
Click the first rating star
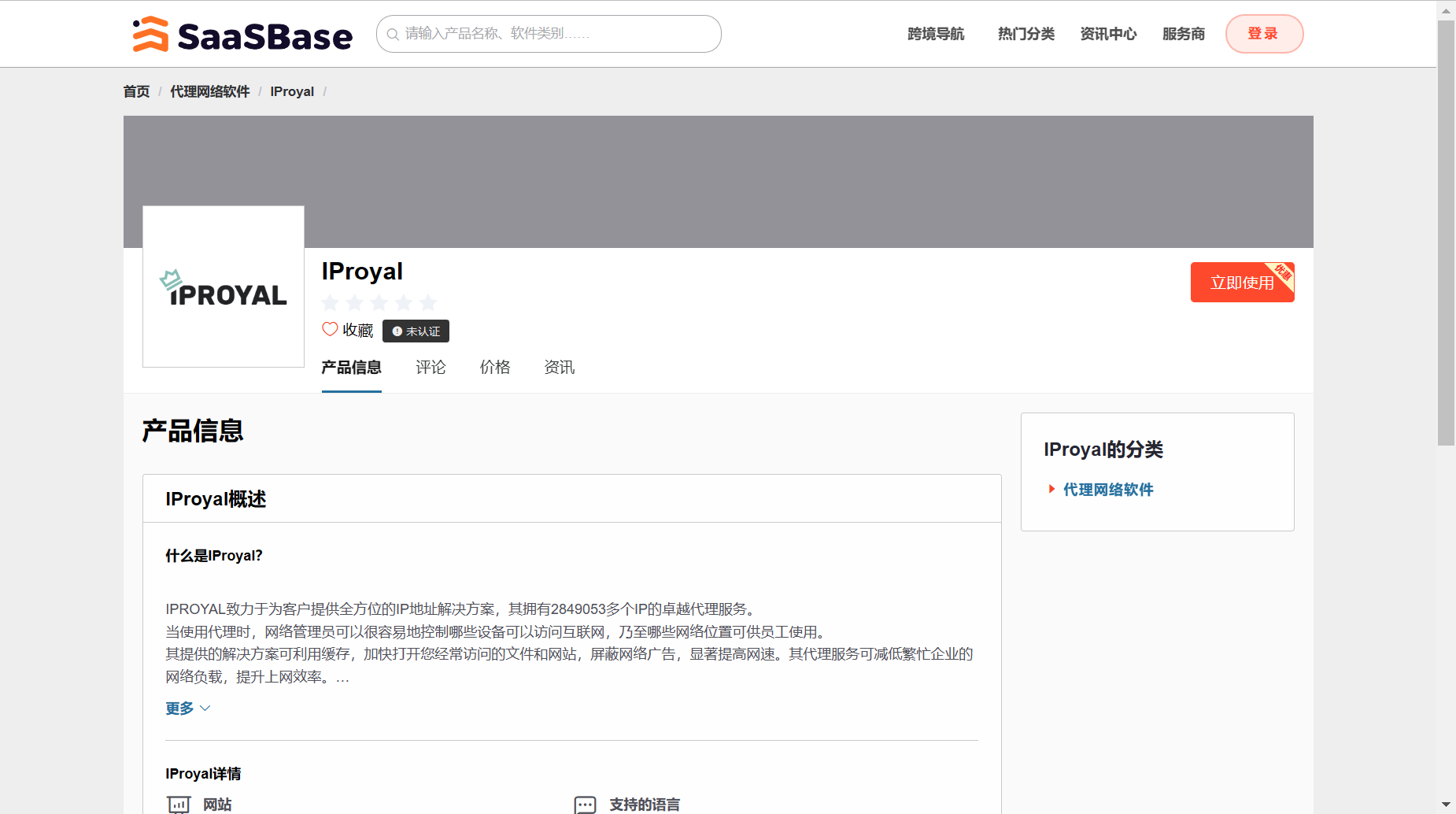331,302
